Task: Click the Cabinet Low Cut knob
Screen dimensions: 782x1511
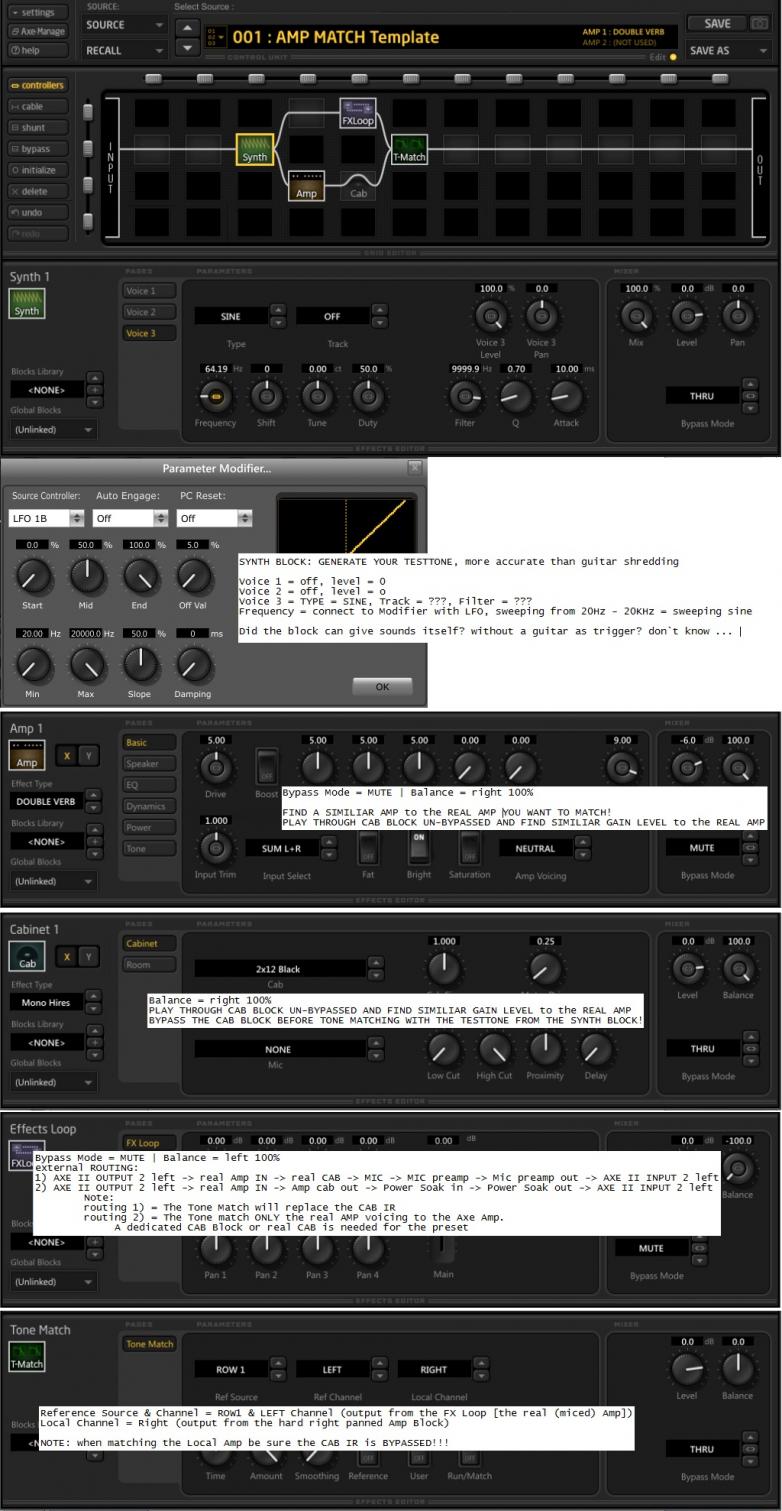Action: coord(443,1047)
